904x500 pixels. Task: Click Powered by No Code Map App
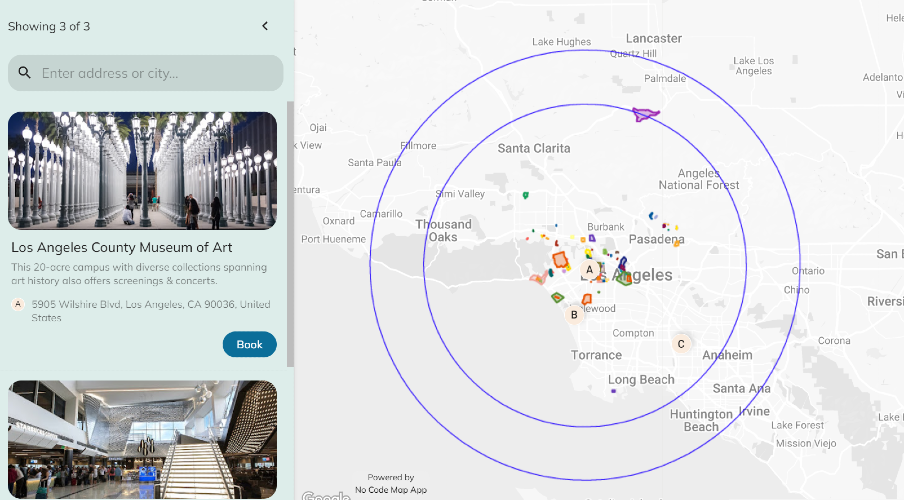pyautogui.click(x=391, y=483)
